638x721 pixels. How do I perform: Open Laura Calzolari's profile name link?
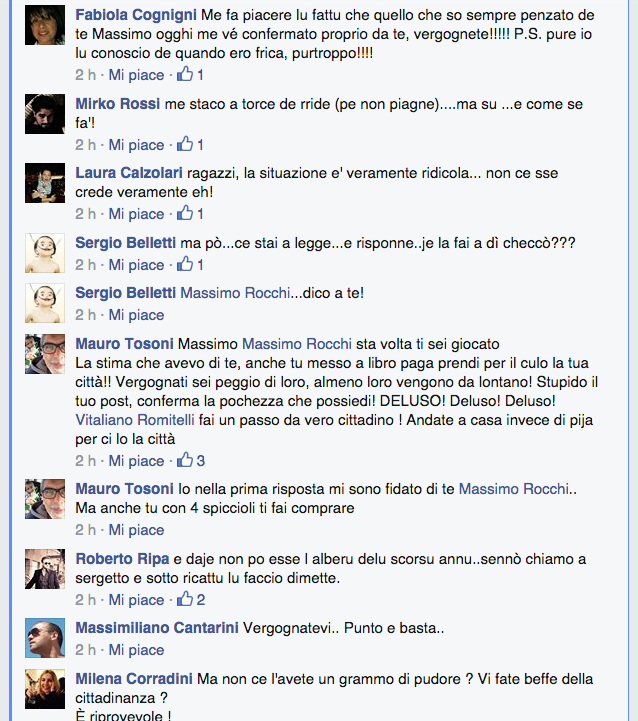pos(129,173)
